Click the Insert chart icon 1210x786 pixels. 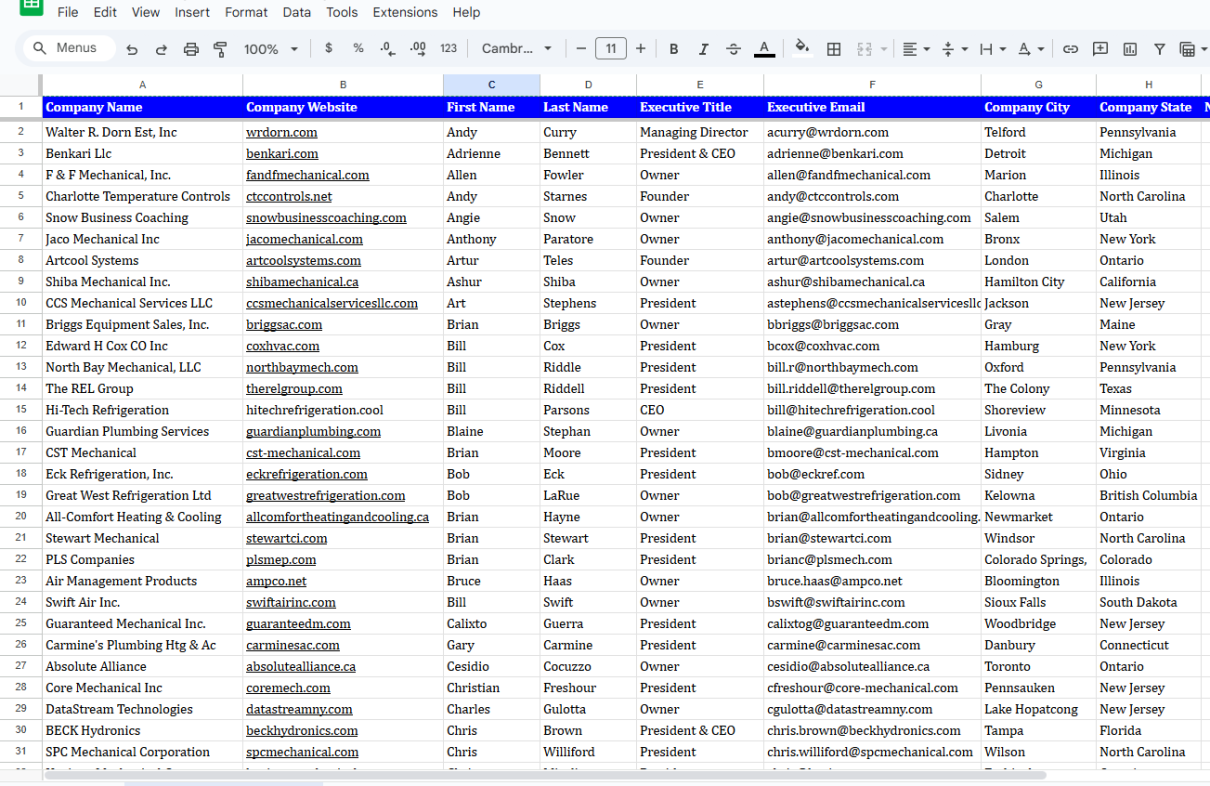click(1130, 49)
